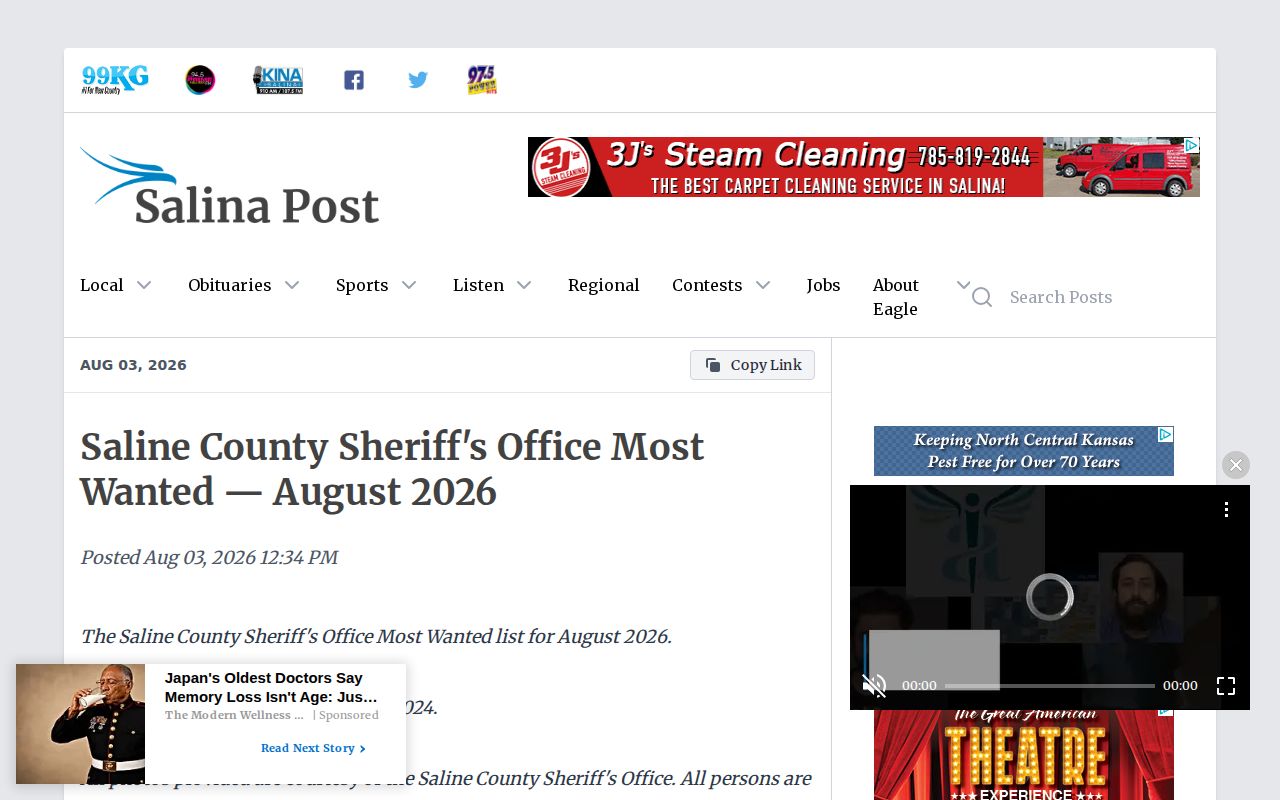Expand the Listen menu chevron
Viewport: 1280px width, 800px height.
click(524, 285)
